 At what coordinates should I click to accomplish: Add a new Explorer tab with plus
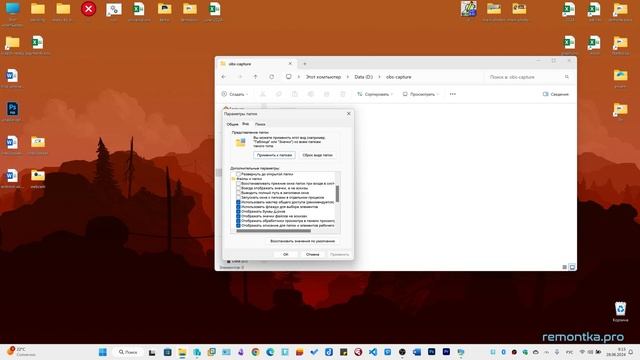point(304,64)
